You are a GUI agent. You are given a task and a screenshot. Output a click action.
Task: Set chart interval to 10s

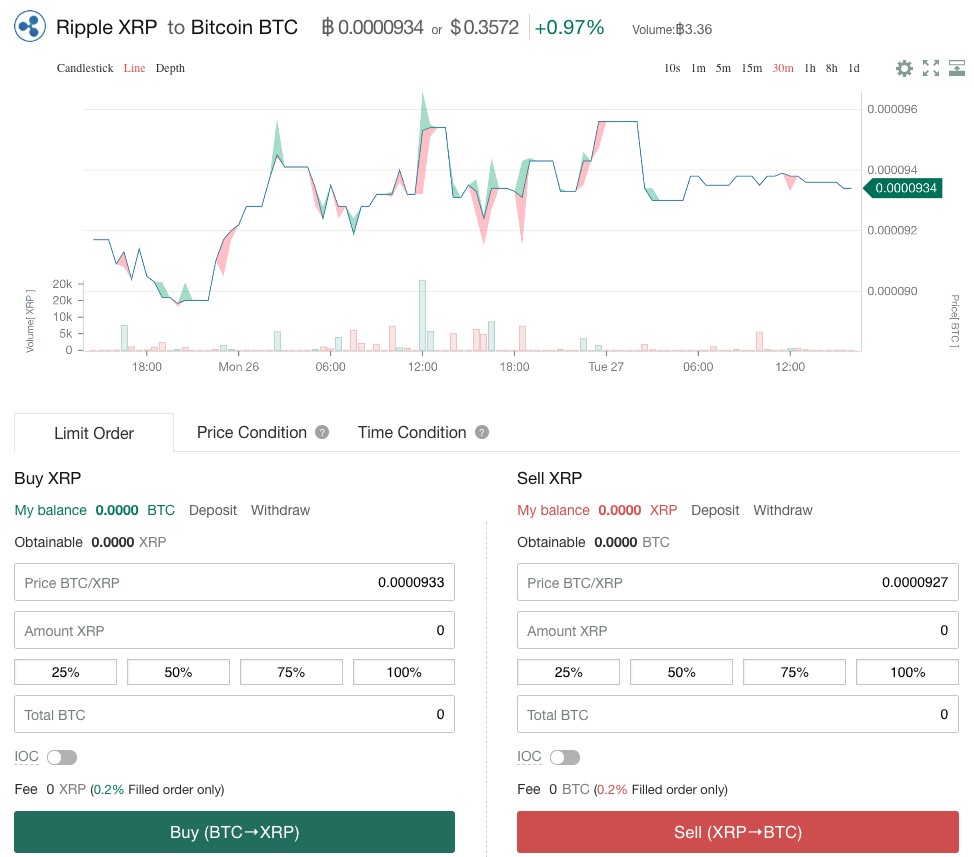point(672,68)
